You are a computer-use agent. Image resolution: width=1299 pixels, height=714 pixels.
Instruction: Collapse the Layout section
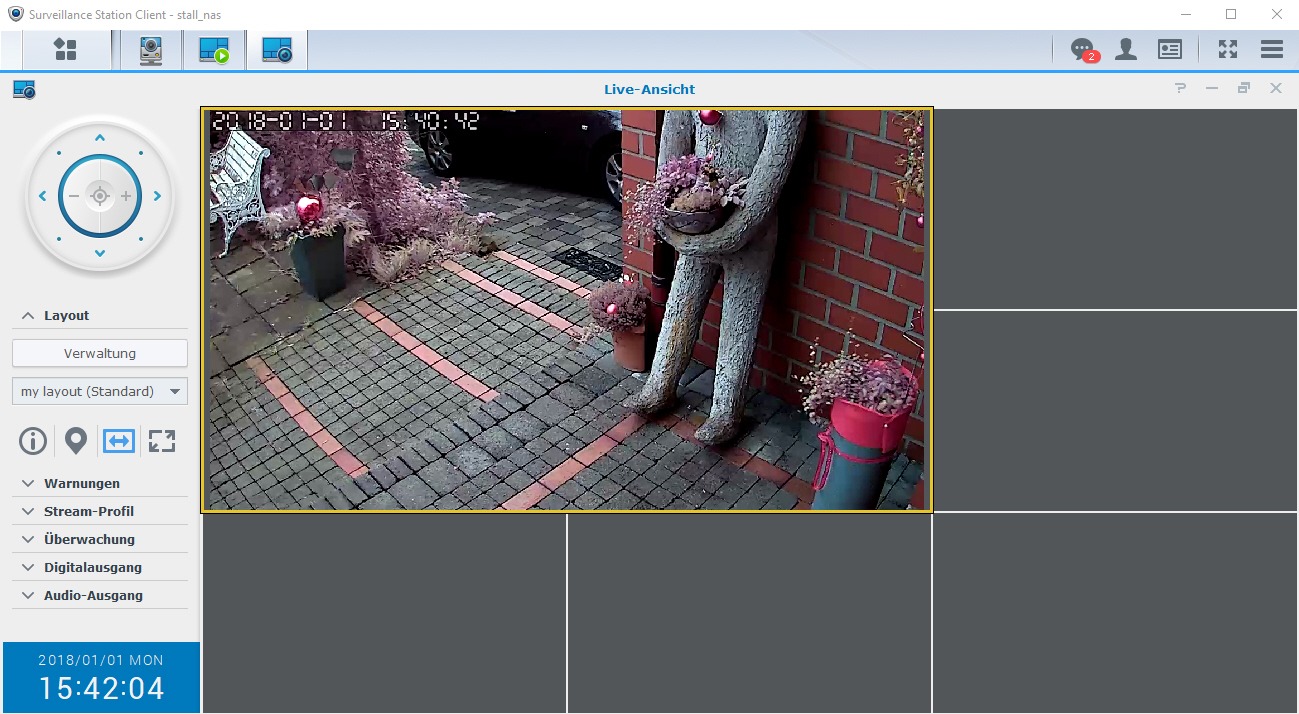[99, 315]
